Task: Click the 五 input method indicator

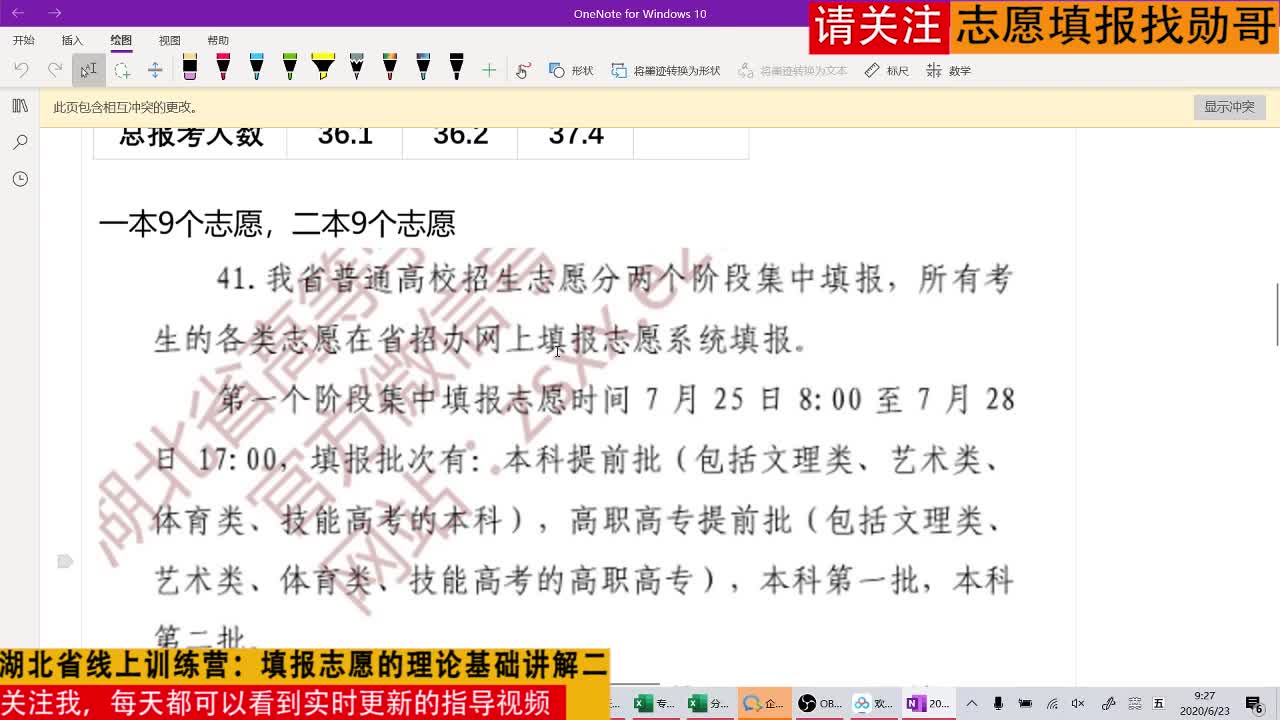Action: tap(1158, 704)
